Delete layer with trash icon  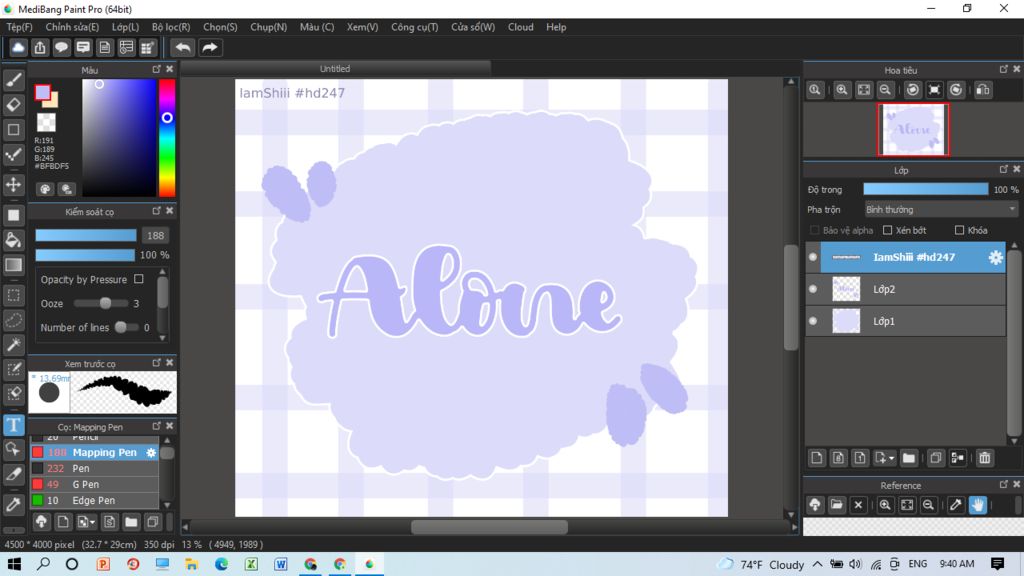tap(985, 458)
